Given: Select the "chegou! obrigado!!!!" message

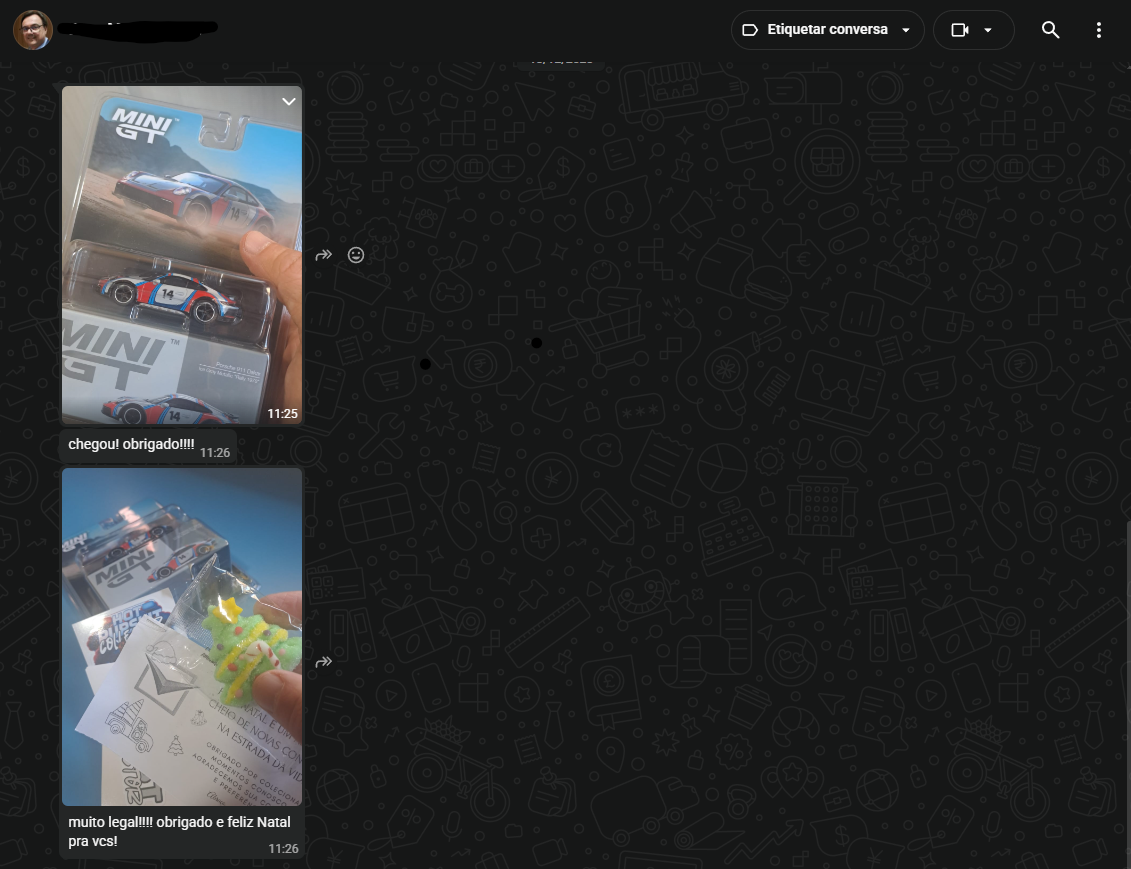Looking at the screenshot, I should point(131,444).
